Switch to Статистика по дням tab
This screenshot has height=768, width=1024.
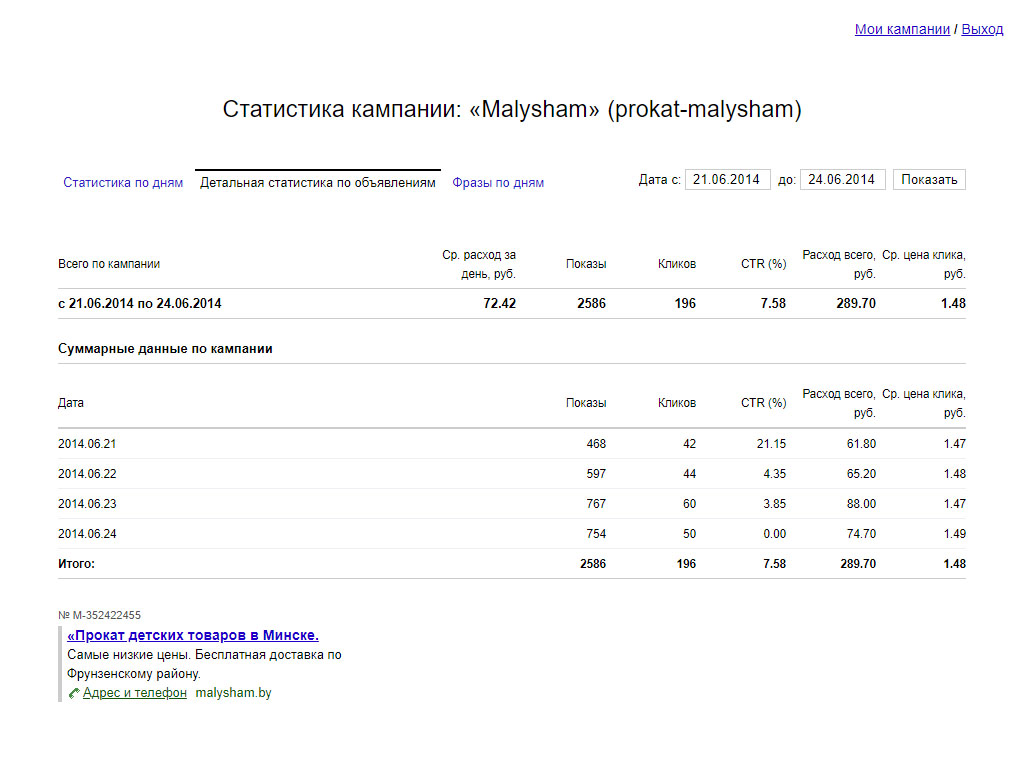pos(123,183)
